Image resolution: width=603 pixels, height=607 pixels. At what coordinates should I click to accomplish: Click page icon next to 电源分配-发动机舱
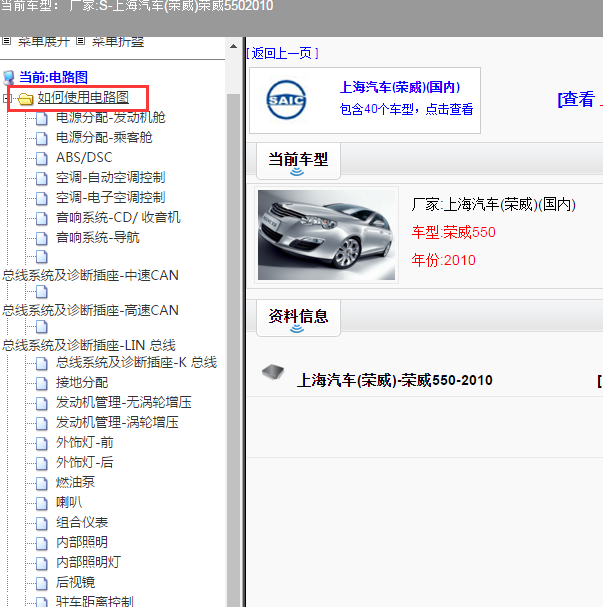(x=42, y=118)
